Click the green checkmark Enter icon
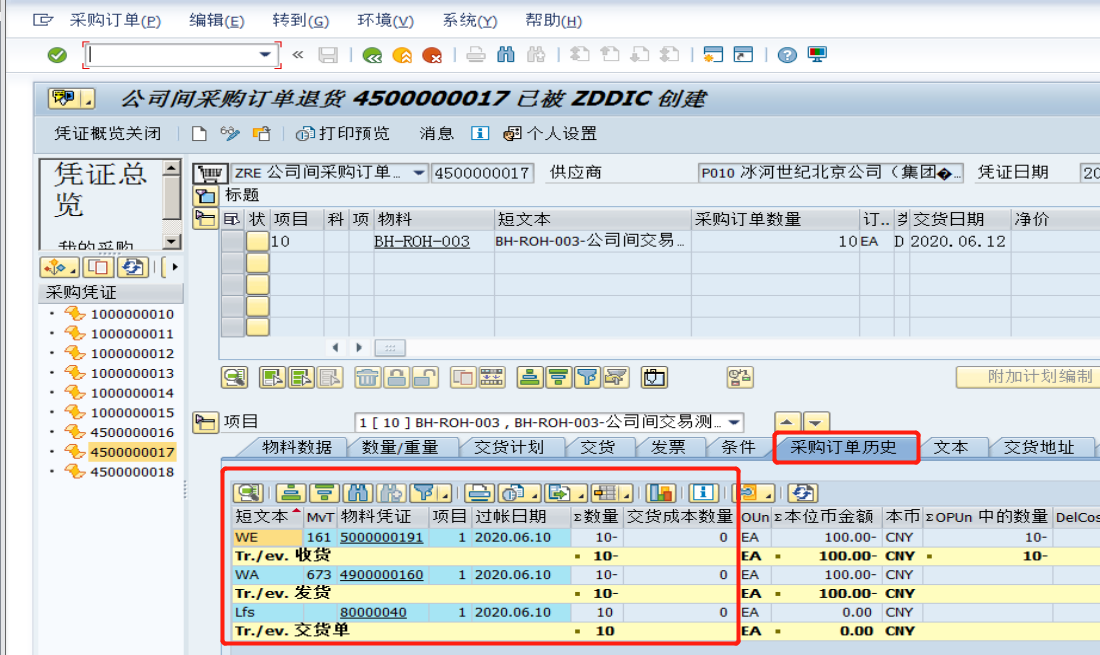The width and height of the screenshot is (1100, 655). 58,55
